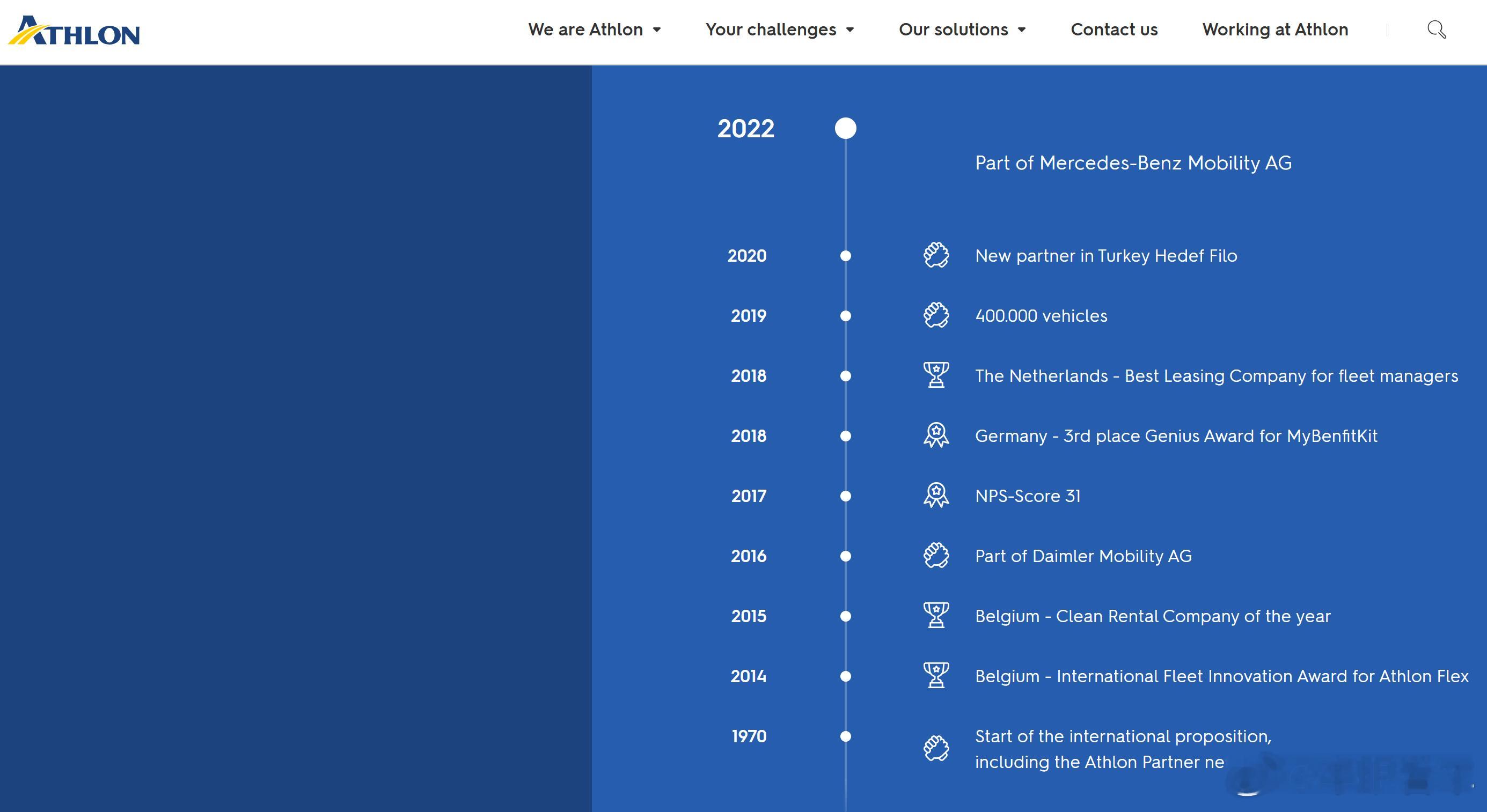Click trophy icon for Fleet Innovation Award
Viewport: 1487px width, 812px height.
tap(936, 675)
